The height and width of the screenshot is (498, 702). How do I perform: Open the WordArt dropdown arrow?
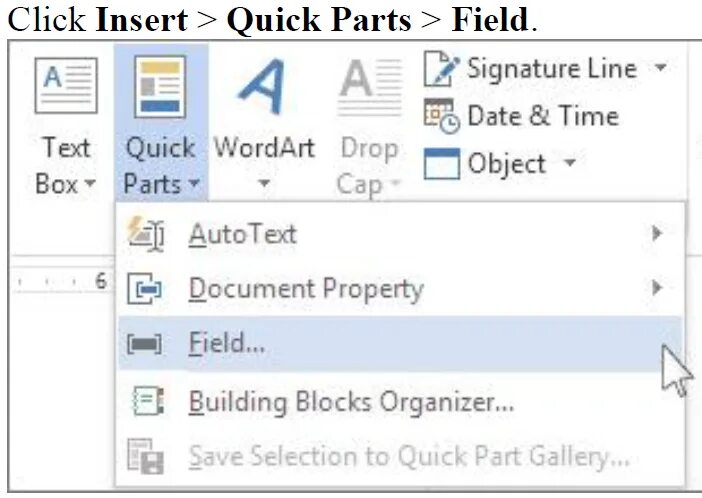(x=264, y=185)
